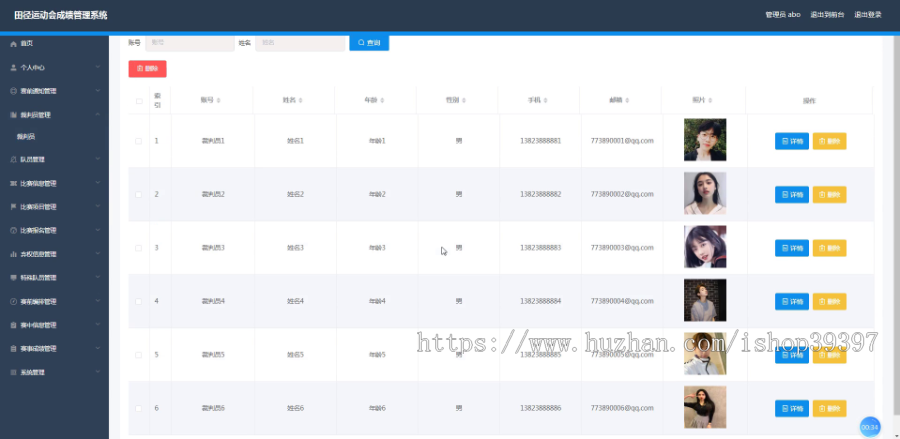Sort the table by 性别 column arrows
This screenshot has width=900, height=439.
464,100
